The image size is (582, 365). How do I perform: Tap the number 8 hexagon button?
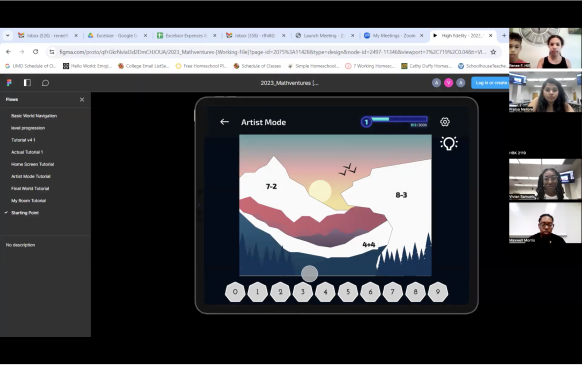(x=415, y=292)
